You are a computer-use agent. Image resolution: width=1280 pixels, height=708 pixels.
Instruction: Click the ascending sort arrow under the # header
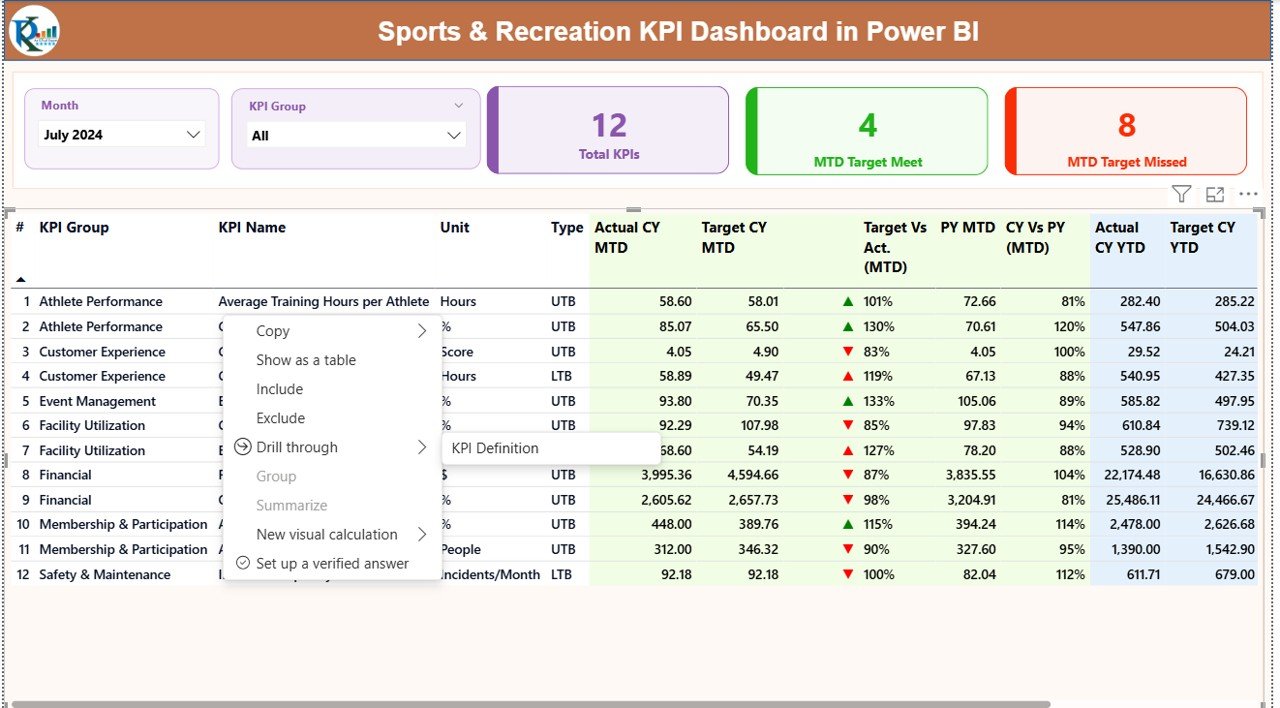coord(19,281)
